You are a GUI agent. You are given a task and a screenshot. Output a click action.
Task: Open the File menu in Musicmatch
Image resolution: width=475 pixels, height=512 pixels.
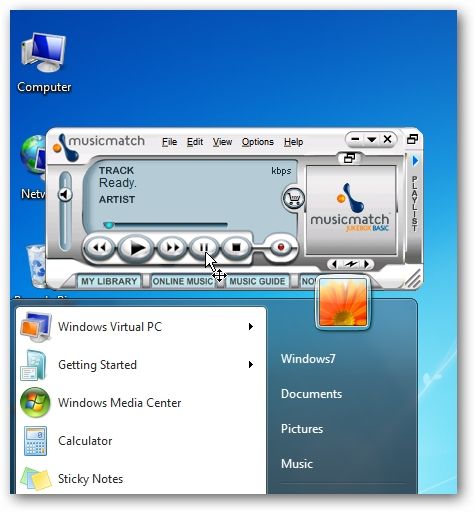(169, 142)
